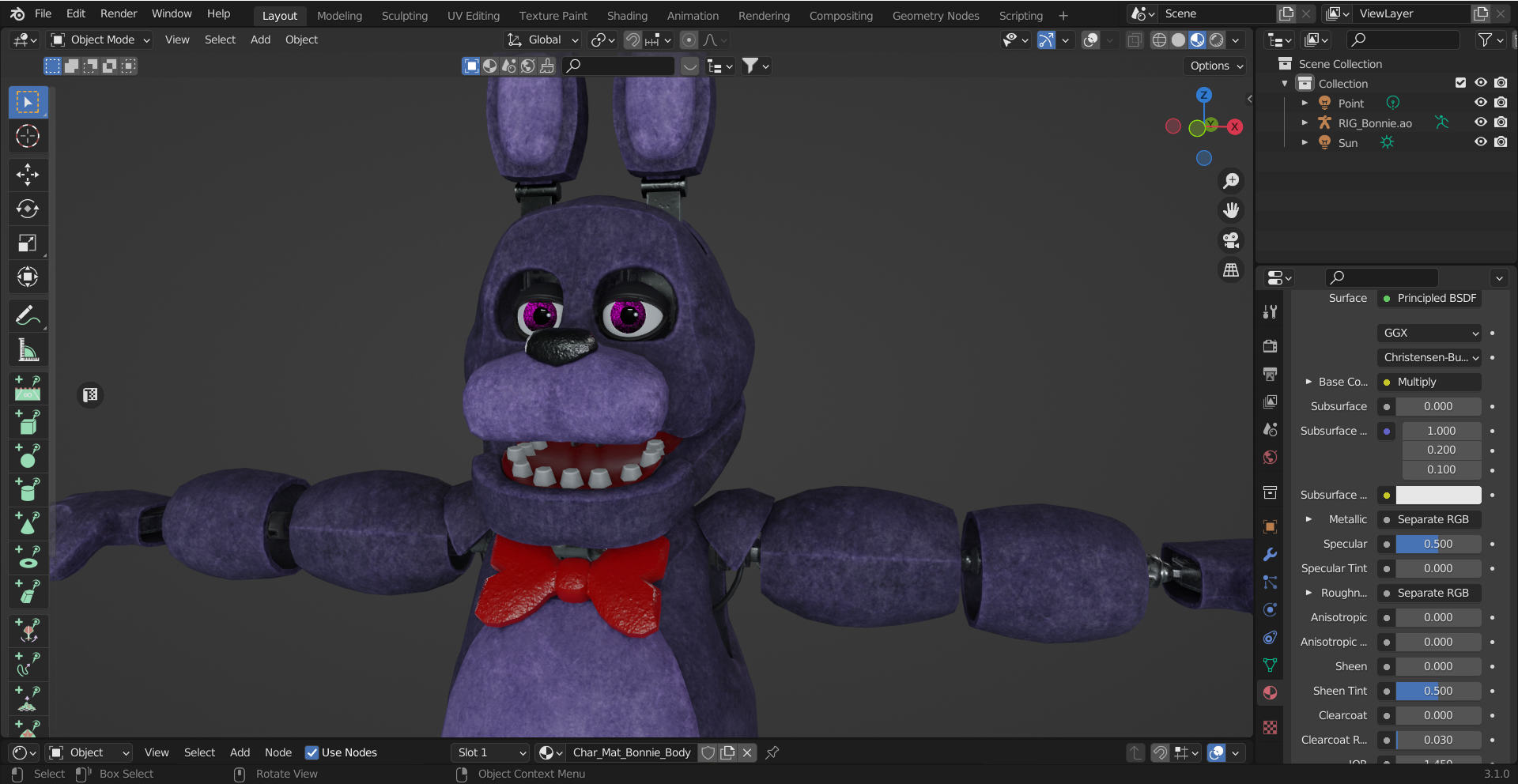Expand the Base Color input
1518x784 pixels.
pyautogui.click(x=1308, y=383)
